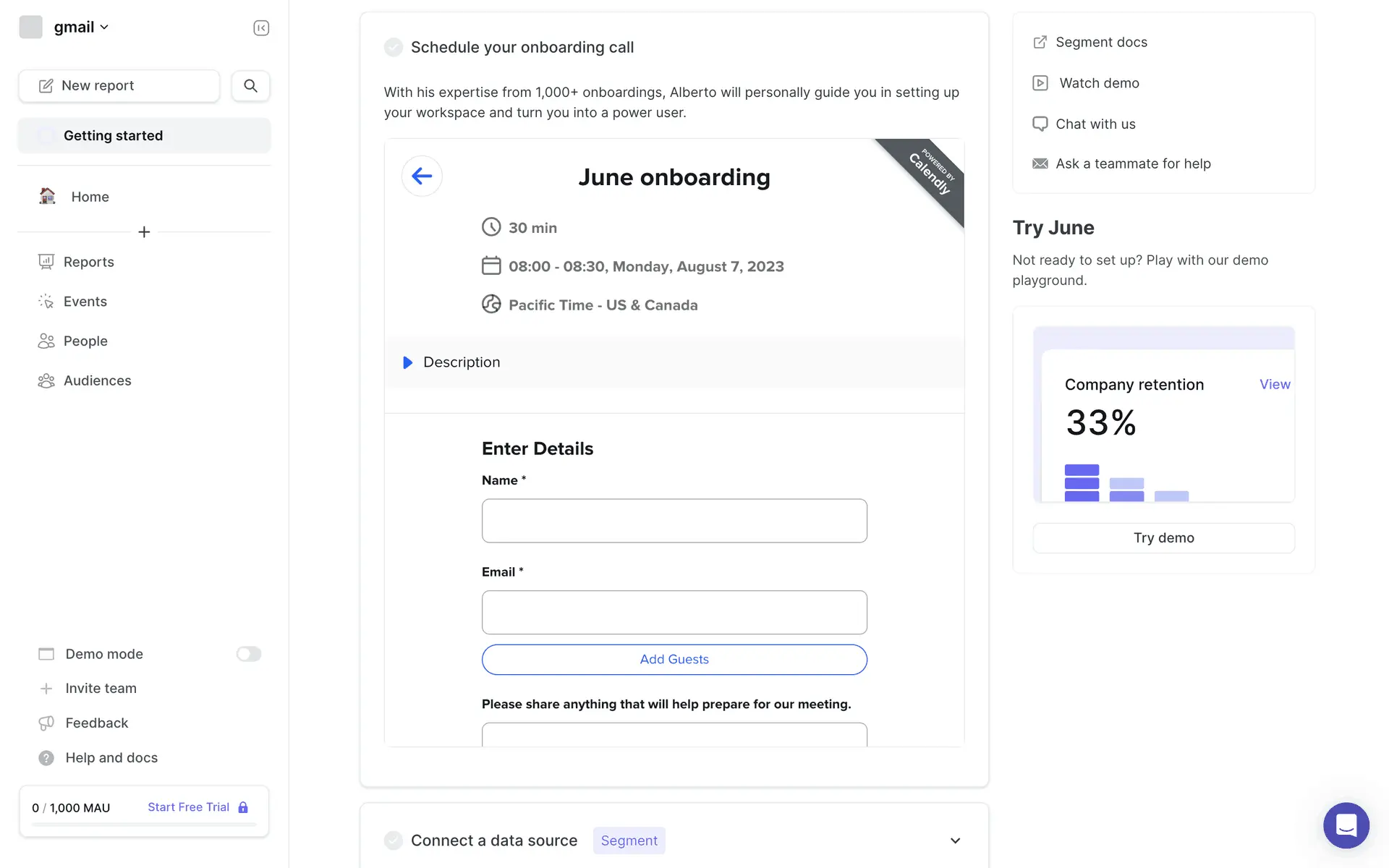Click the plus icon below Home

pyautogui.click(x=144, y=232)
